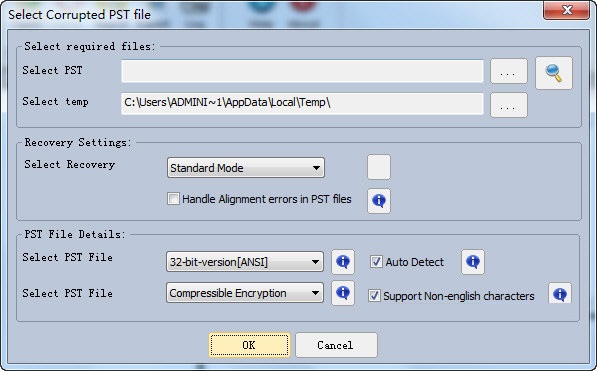Expand the 32-bit-version[ANSI] dropdown

pyautogui.click(x=245, y=262)
